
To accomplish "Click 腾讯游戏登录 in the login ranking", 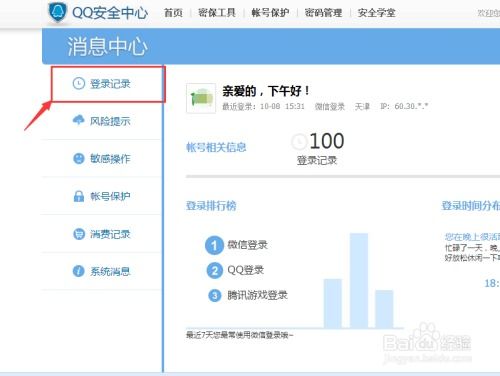I will pos(257,295).
